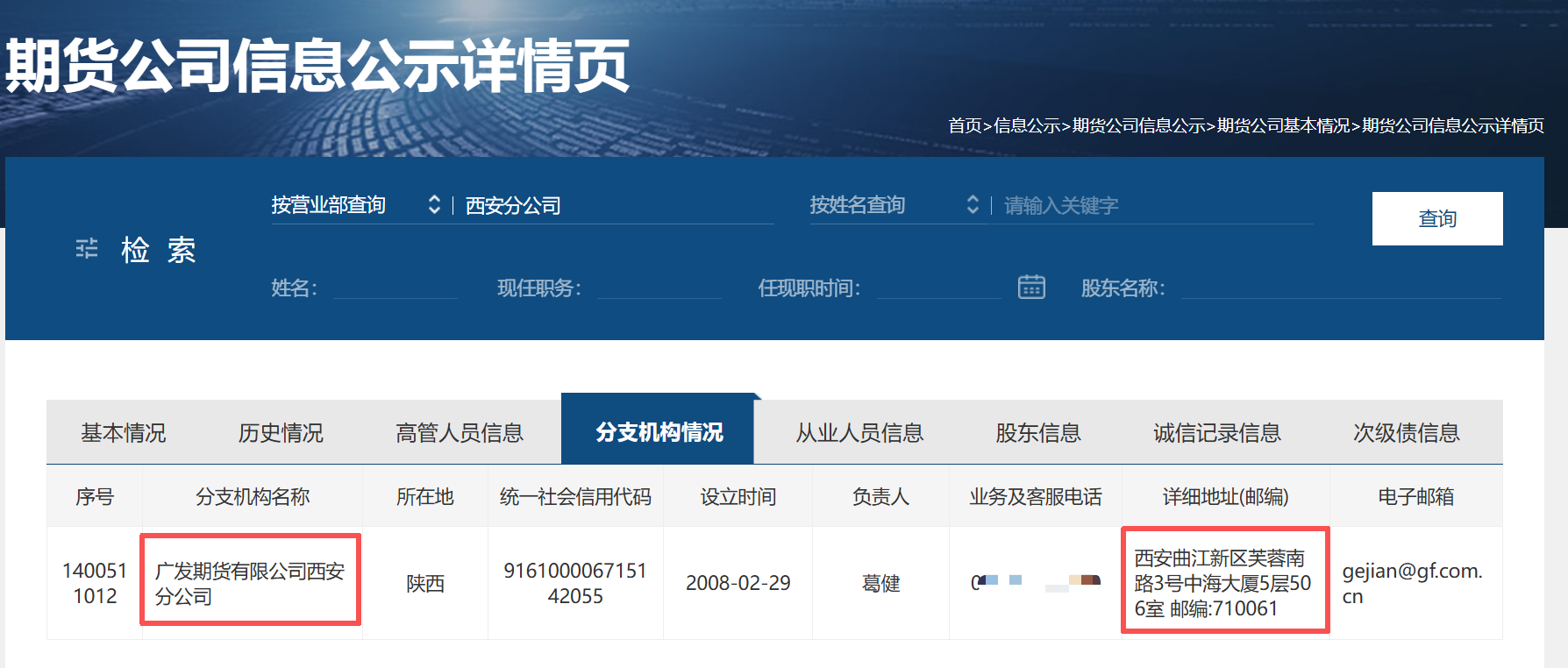1568x668 pixels.
Task: Switch to the 股东信息 tab
Action: click(x=1038, y=432)
